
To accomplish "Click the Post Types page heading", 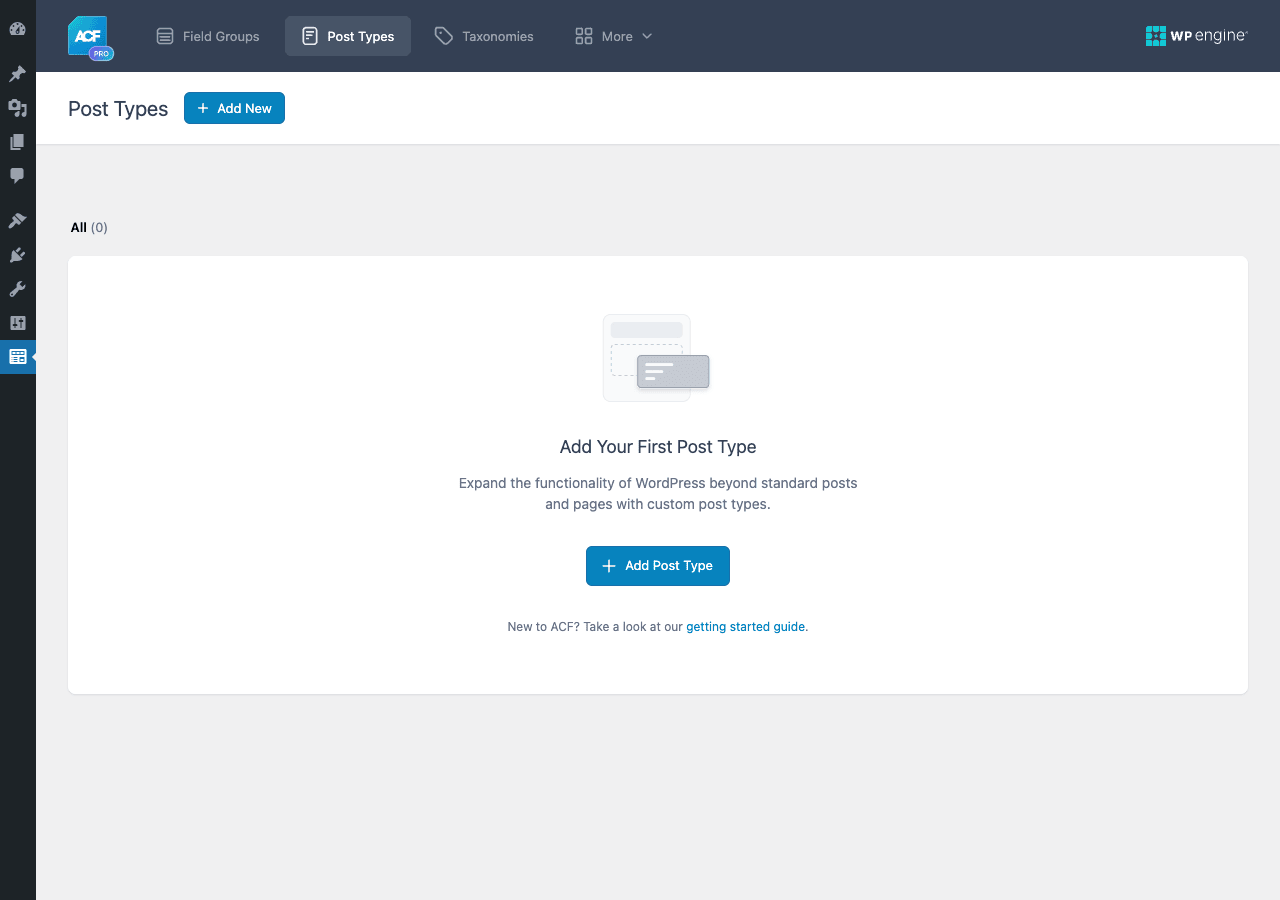I will pos(118,109).
